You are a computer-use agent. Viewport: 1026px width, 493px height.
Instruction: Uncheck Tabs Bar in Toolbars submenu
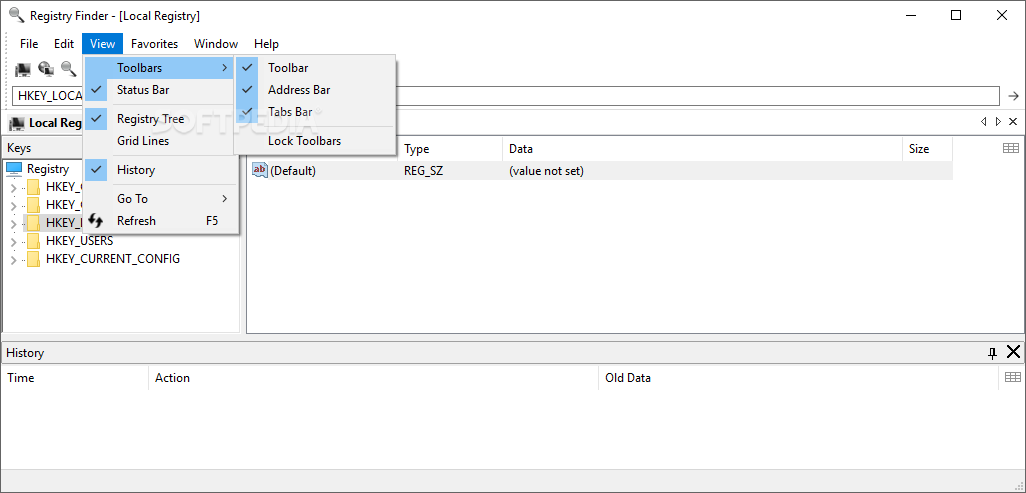[315, 112]
